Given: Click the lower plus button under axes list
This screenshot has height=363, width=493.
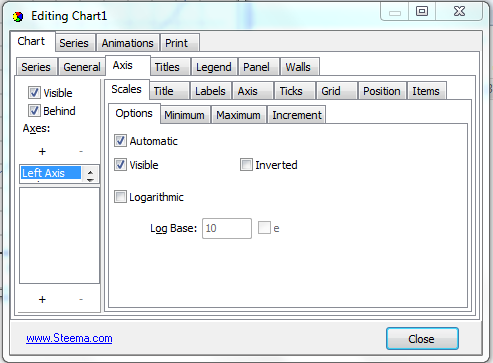Looking at the screenshot, I should pyautogui.click(x=42, y=299).
